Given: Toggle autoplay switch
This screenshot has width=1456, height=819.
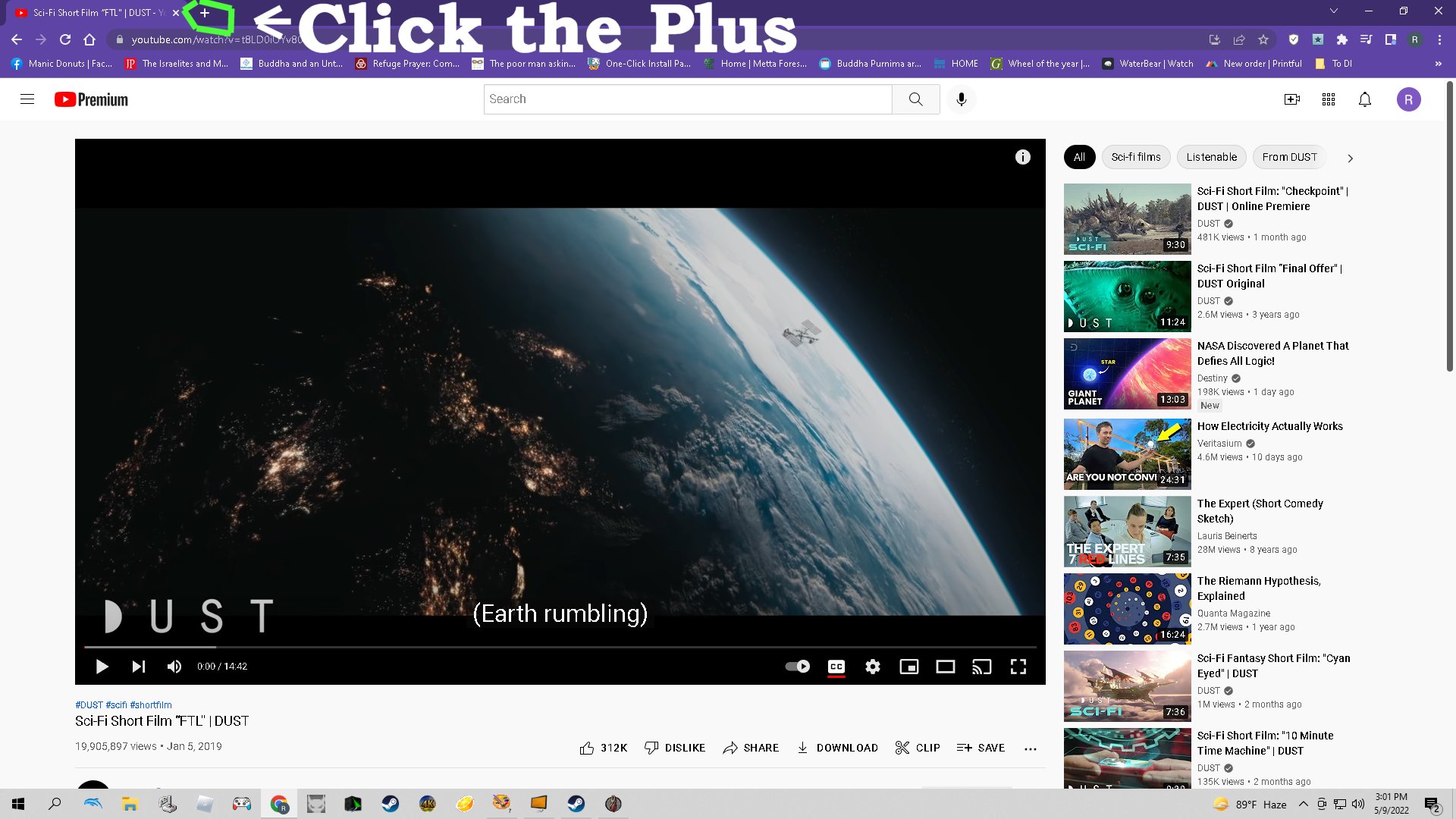Looking at the screenshot, I should 798,667.
